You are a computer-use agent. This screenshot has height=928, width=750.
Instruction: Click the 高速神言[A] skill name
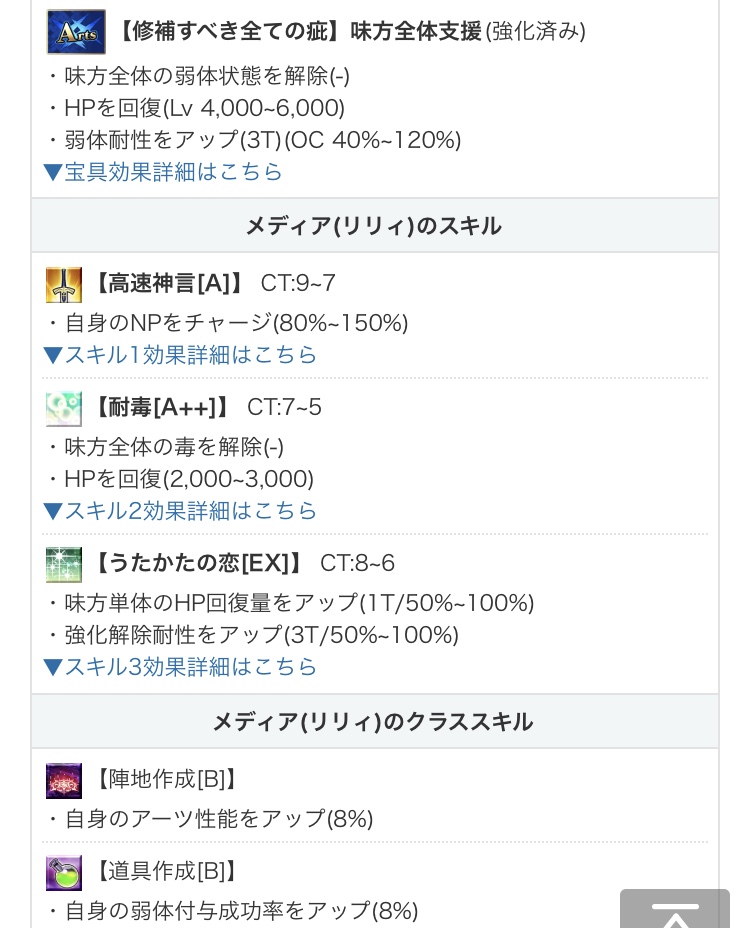coord(168,284)
